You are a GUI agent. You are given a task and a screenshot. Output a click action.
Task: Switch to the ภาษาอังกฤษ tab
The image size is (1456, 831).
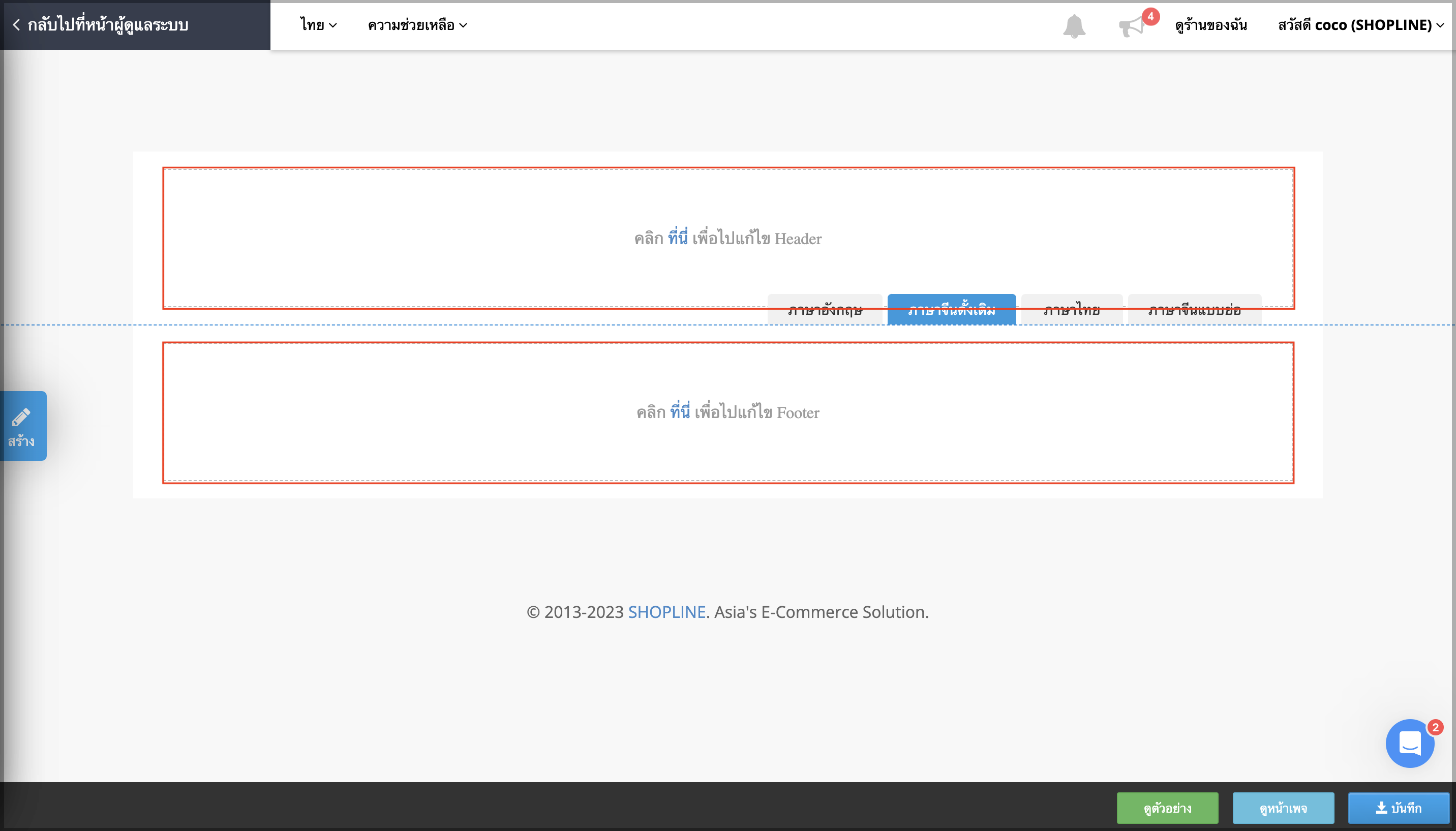(825, 309)
